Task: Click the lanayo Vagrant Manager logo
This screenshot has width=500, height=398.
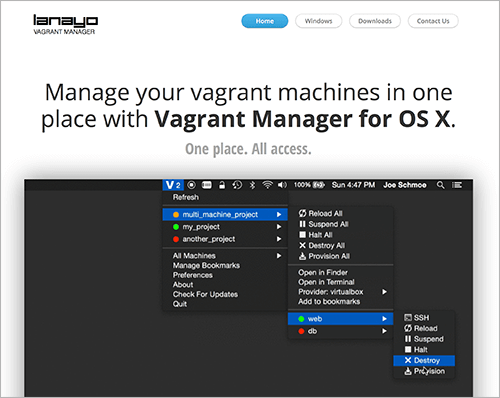Action: pyautogui.click(x=65, y=25)
